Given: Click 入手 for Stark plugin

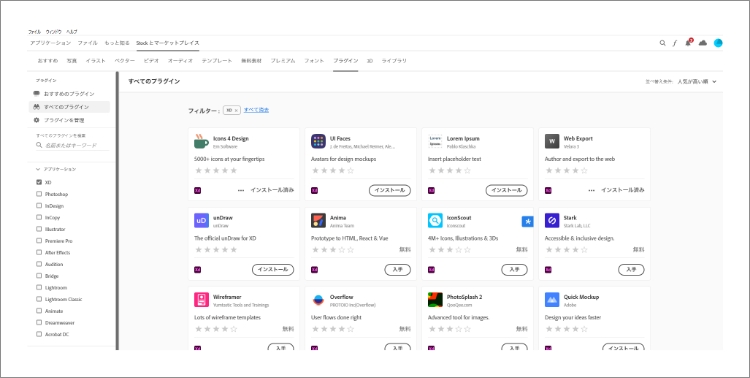Looking at the screenshot, I should pyautogui.click(x=631, y=269).
